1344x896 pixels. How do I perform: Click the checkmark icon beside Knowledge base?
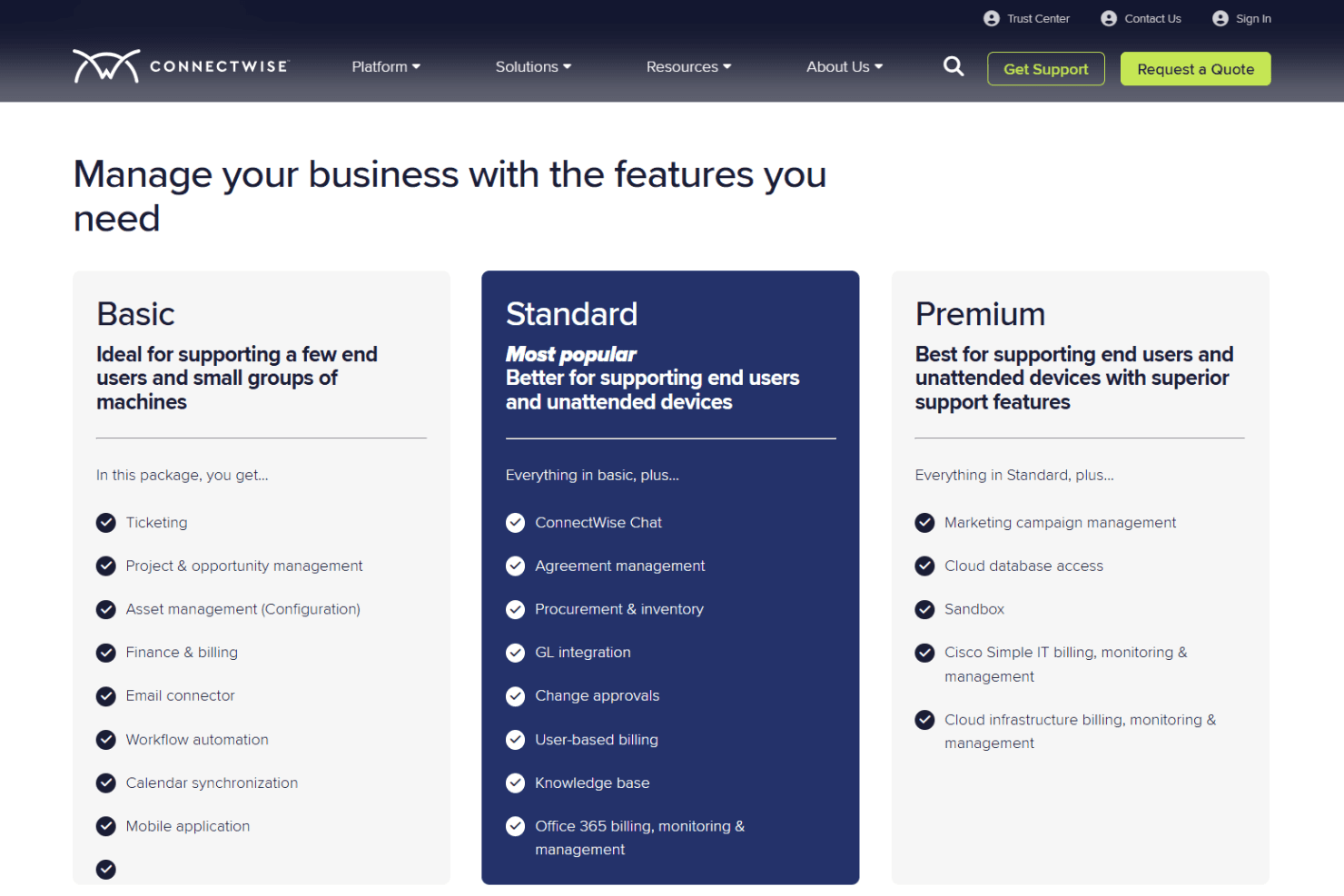[x=516, y=783]
